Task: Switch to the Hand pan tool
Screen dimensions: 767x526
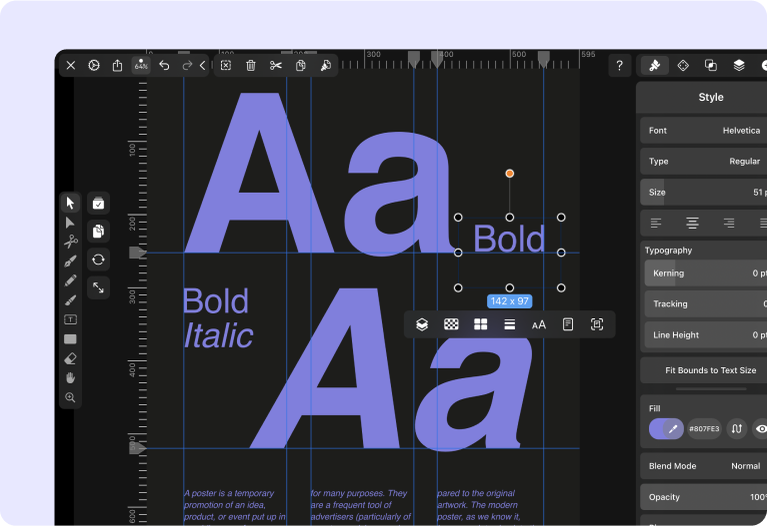Action: coord(70,378)
